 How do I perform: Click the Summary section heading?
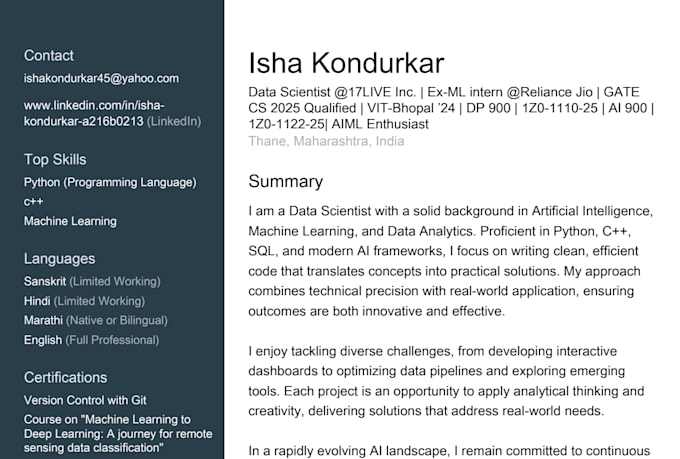tap(285, 181)
